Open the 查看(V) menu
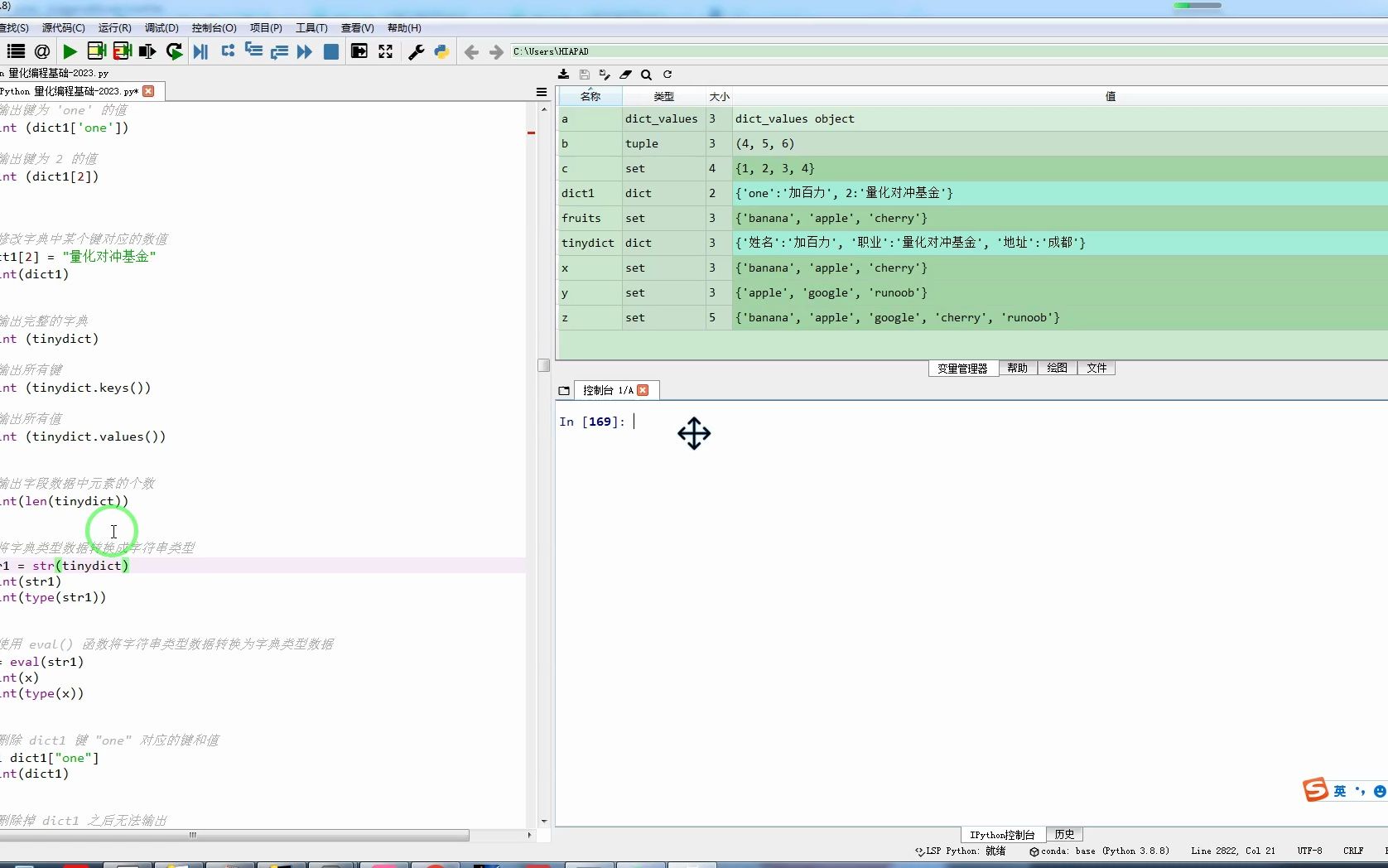 tap(357, 28)
